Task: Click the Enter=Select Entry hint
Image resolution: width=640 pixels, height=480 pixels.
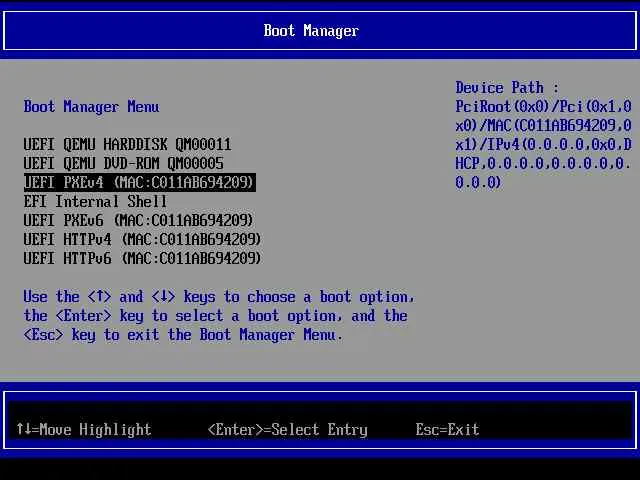Action: [x=287, y=429]
